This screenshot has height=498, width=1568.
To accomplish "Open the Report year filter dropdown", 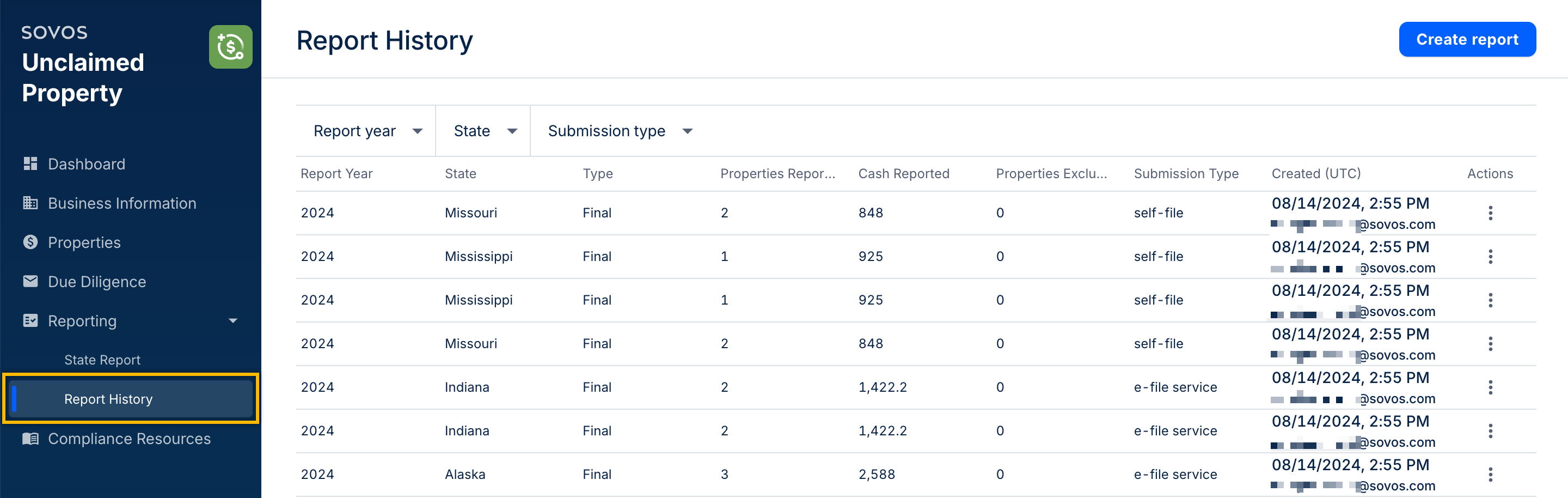I will point(367,131).
